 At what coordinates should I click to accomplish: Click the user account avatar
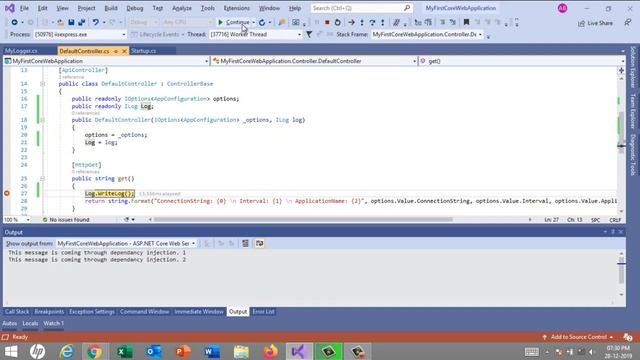(x=562, y=8)
